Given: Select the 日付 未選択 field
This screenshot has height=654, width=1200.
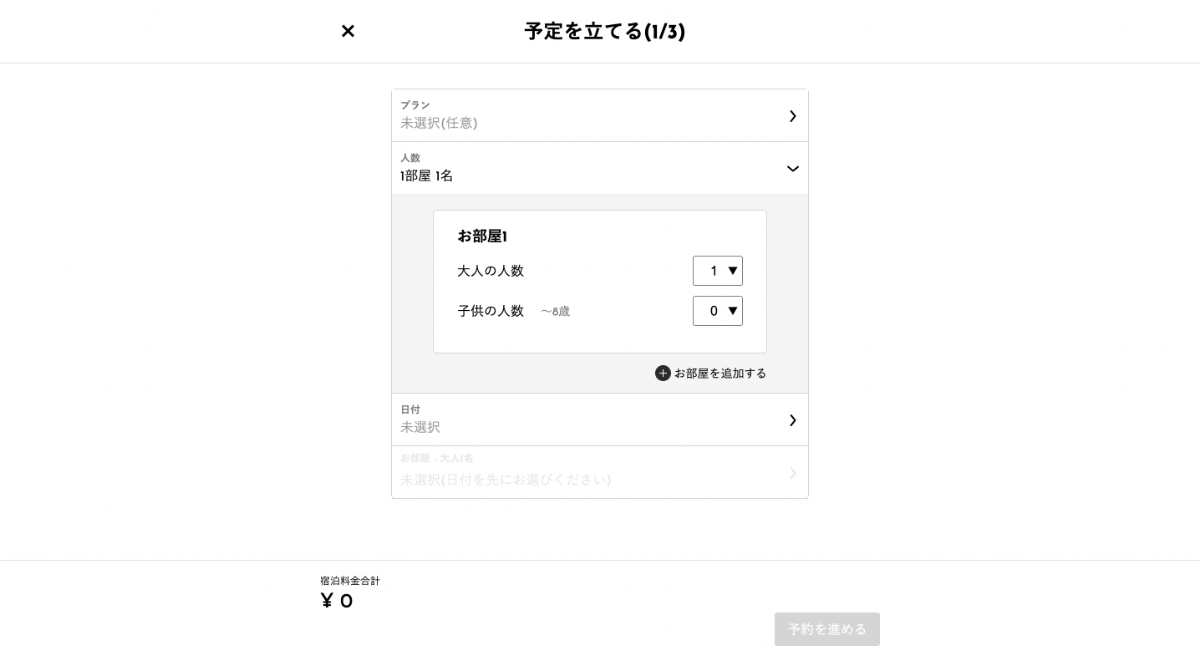Looking at the screenshot, I should tap(421, 427).
